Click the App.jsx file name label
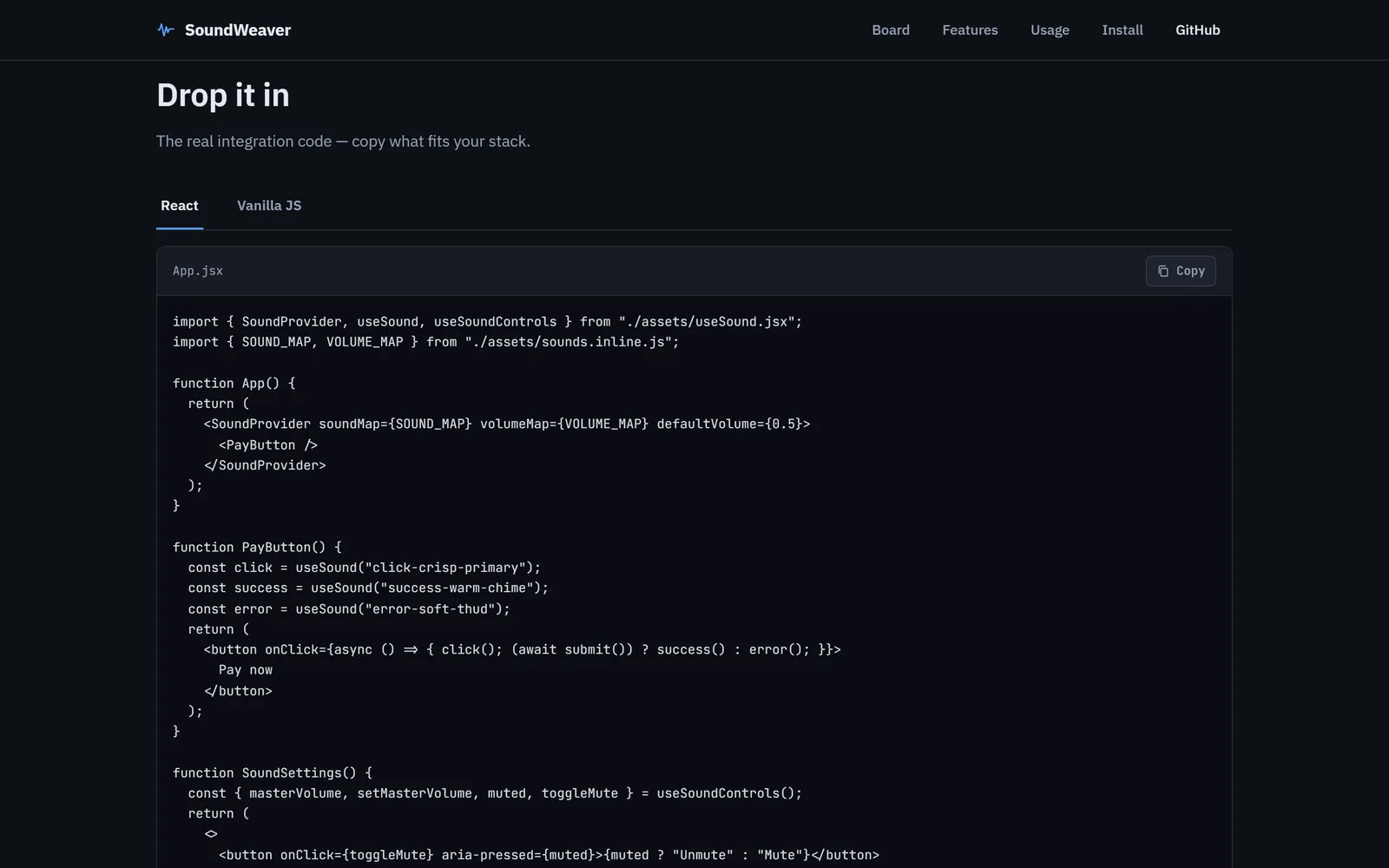This screenshot has width=1389, height=868. click(198, 271)
